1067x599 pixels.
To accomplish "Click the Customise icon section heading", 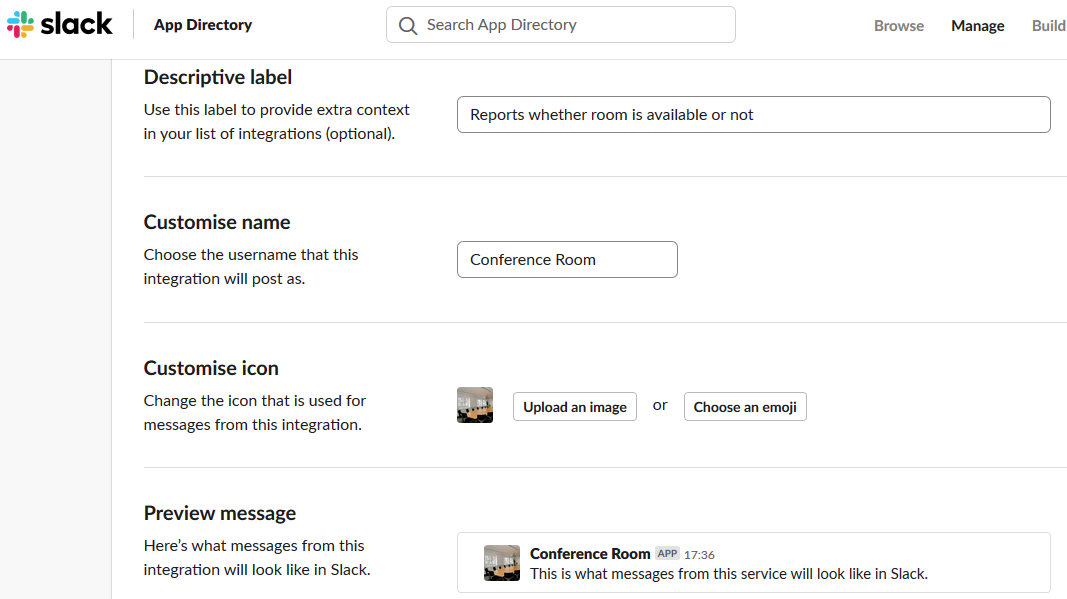I will (x=211, y=368).
